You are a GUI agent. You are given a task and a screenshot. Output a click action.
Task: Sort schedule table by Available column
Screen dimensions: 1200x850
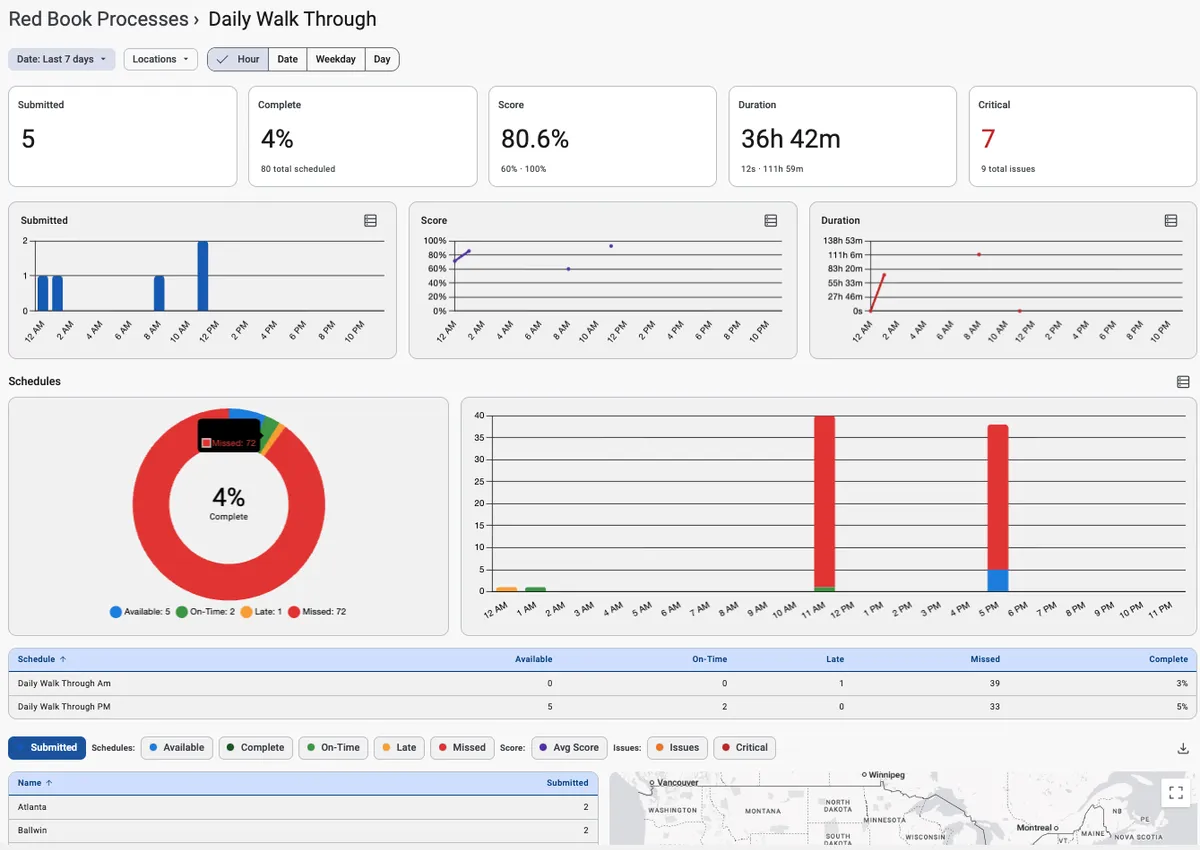(x=533, y=660)
